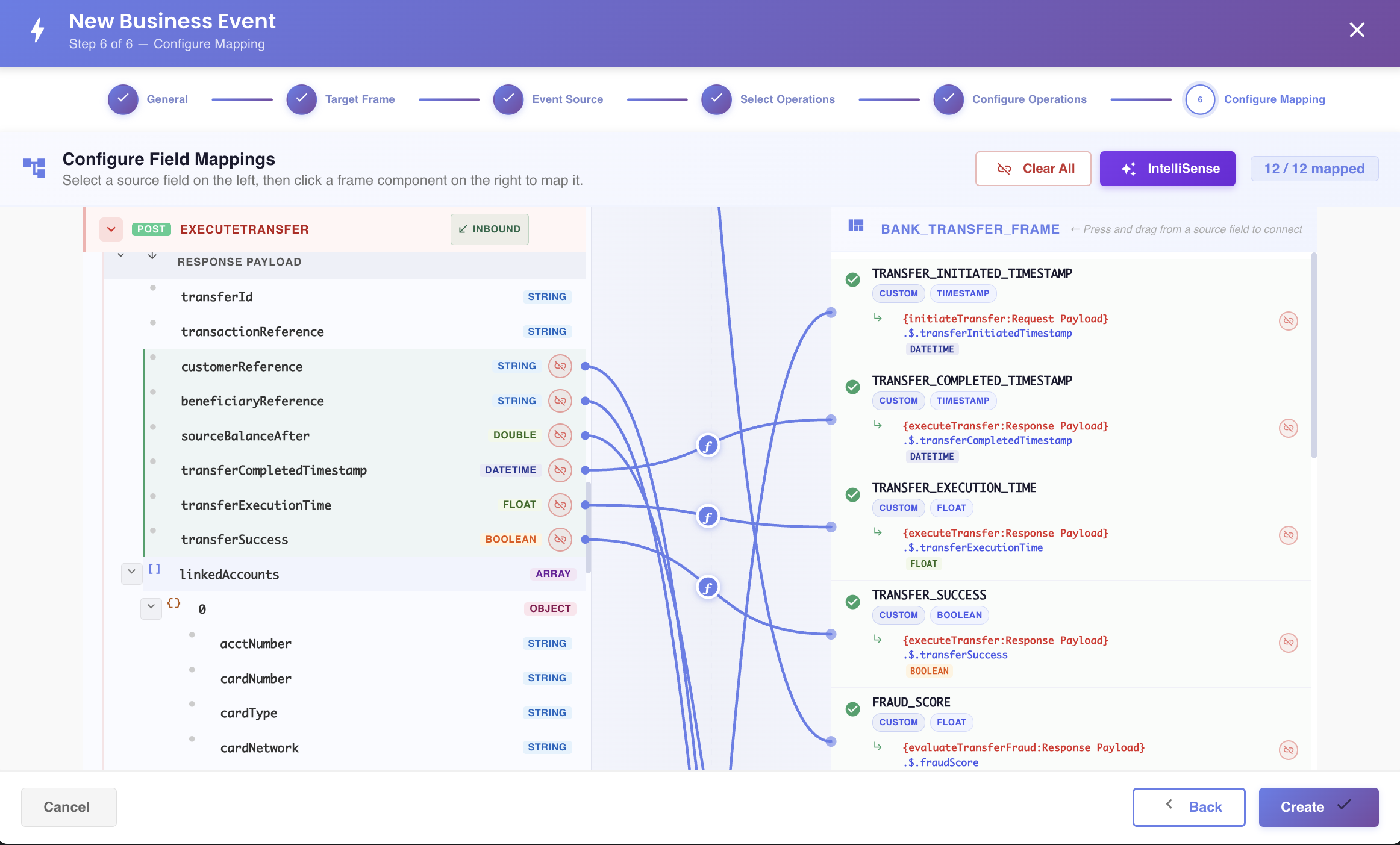Unlink the transferSuccess source field

pos(560,540)
